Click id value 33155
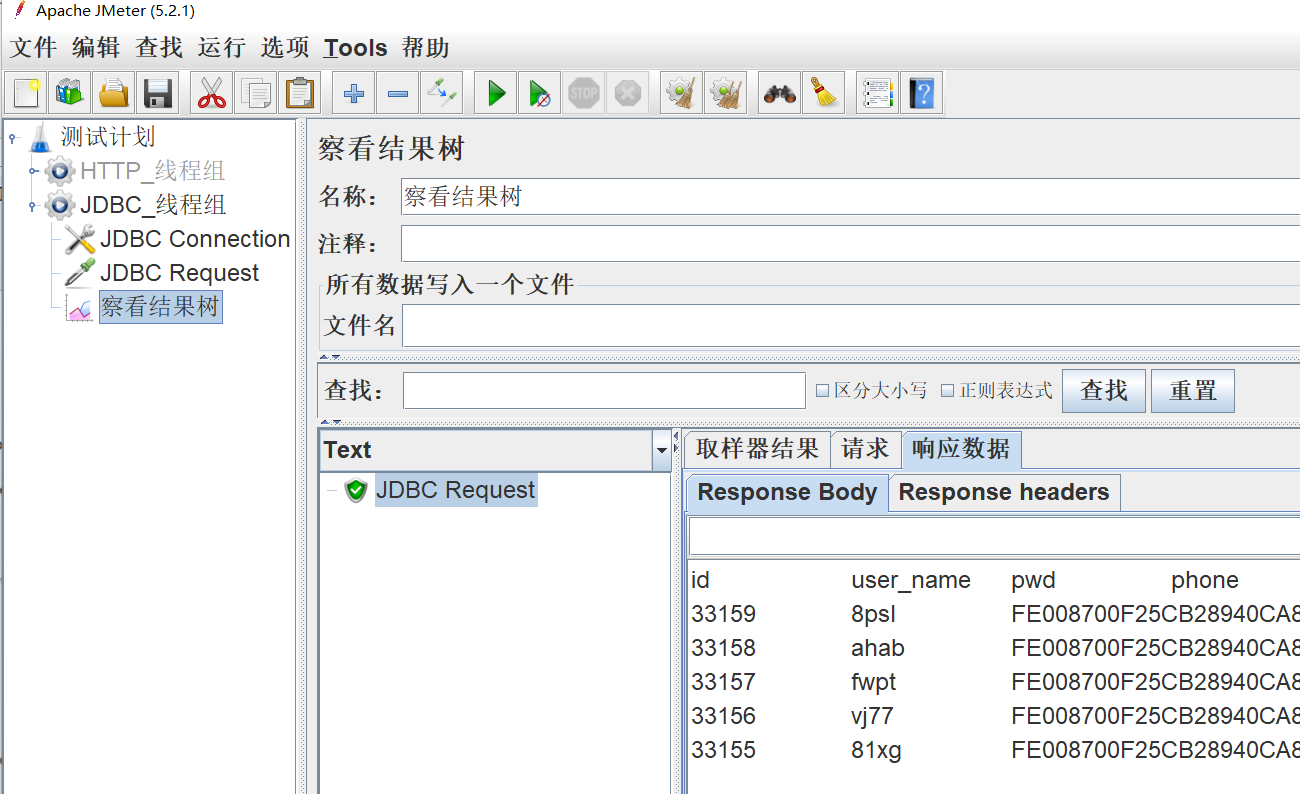 point(723,750)
